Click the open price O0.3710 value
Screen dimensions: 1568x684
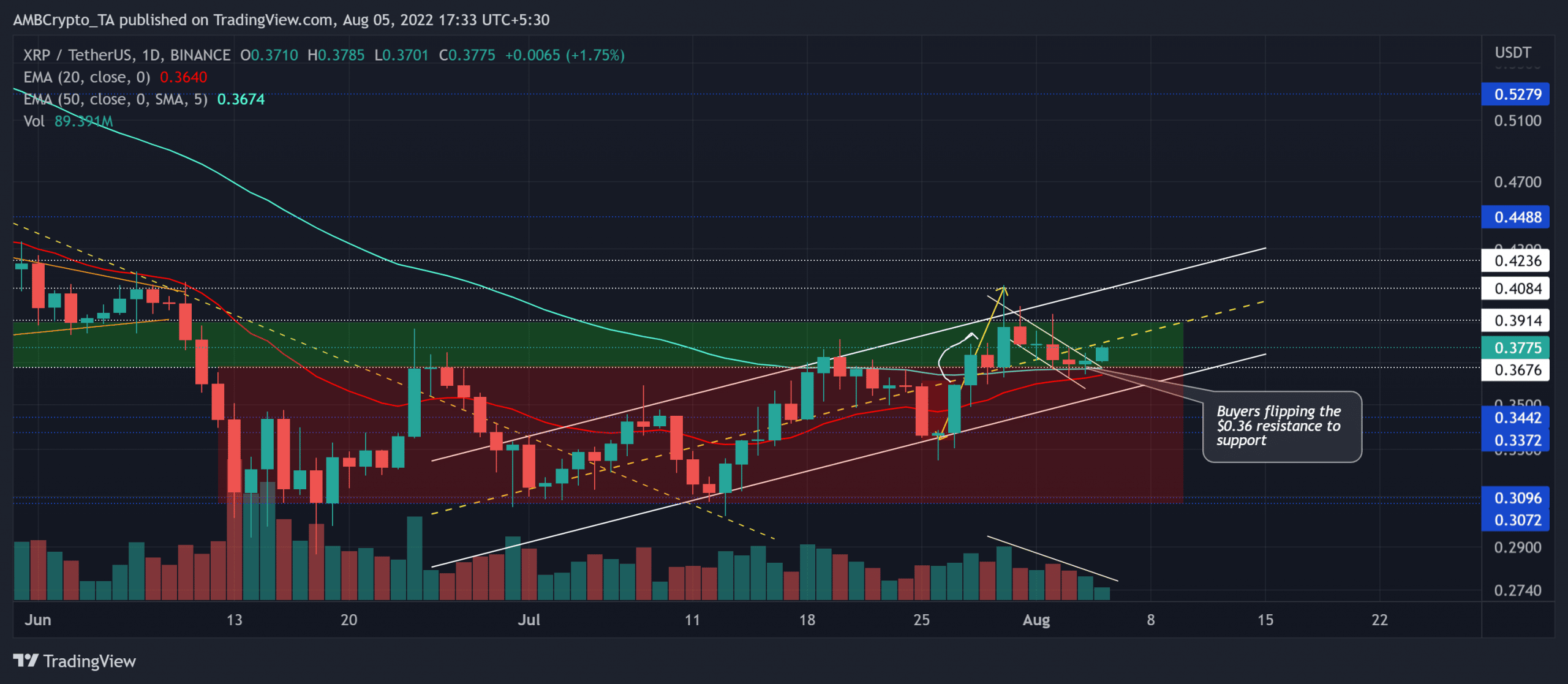pyautogui.click(x=269, y=55)
